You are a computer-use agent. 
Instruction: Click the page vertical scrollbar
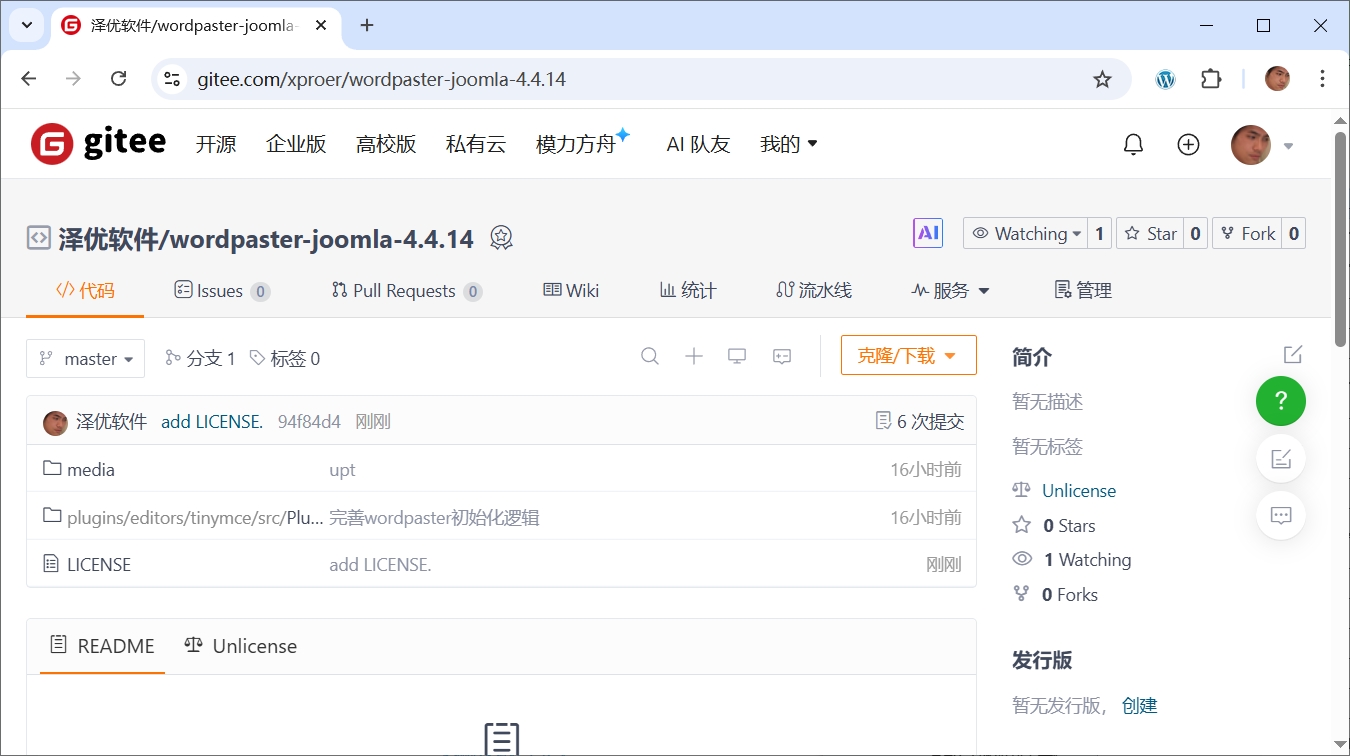(1340, 240)
